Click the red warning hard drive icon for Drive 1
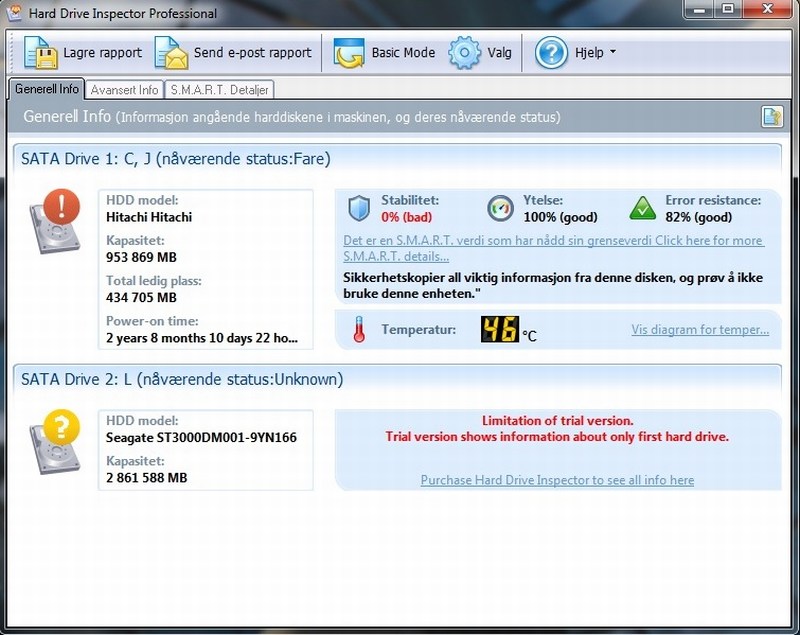 point(55,221)
